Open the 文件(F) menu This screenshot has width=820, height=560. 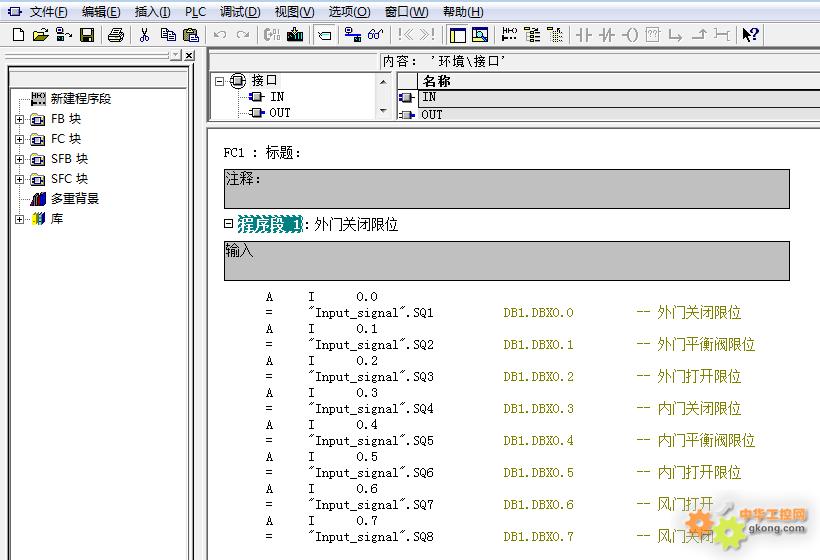click(x=48, y=12)
